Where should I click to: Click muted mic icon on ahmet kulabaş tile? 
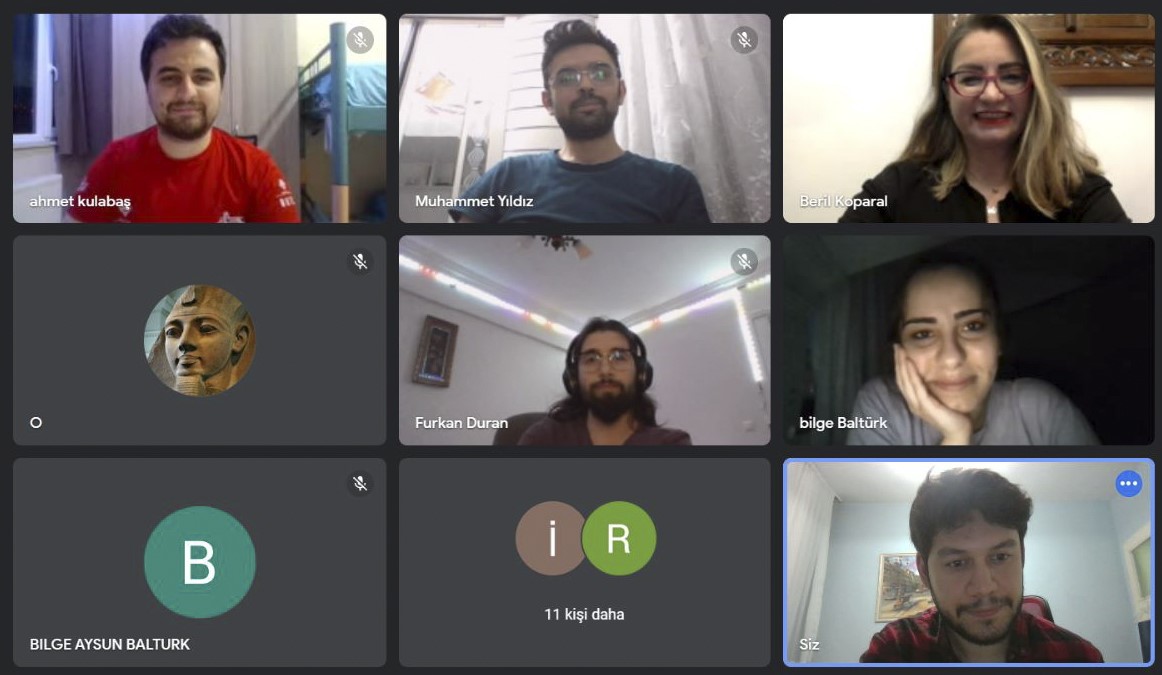(360, 39)
